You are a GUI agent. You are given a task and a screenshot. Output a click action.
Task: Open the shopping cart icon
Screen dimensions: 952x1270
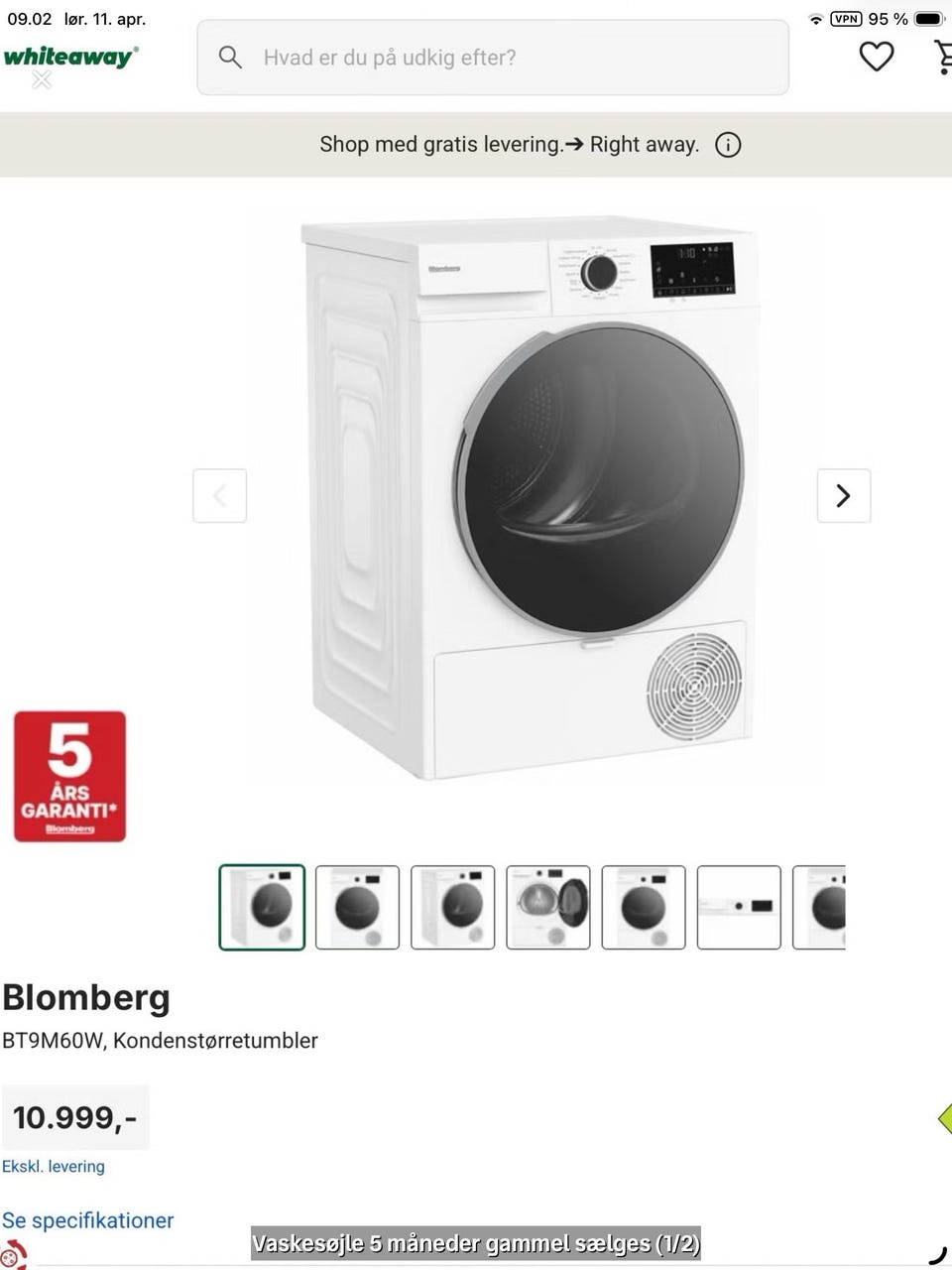[943, 57]
